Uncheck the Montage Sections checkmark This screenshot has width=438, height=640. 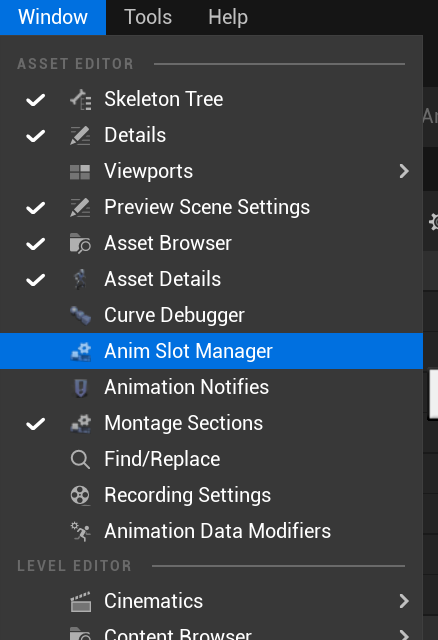point(36,424)
